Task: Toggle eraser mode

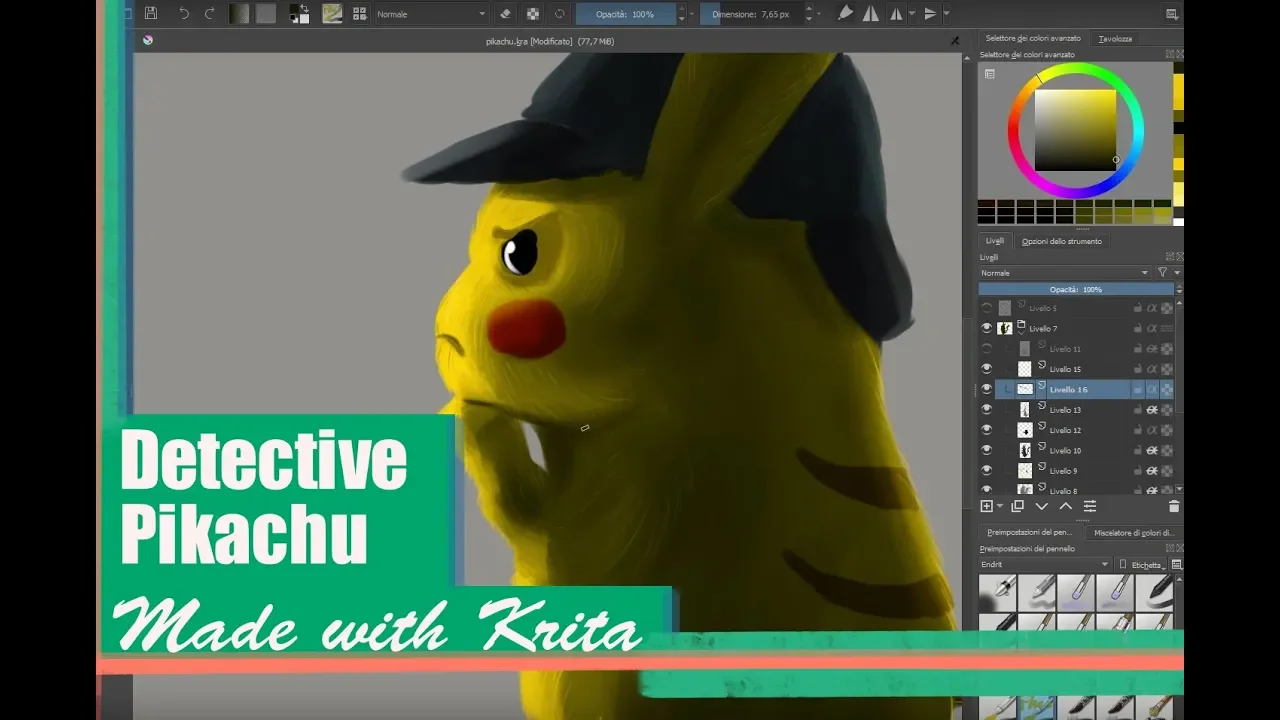Action: [x=505, y=13]
